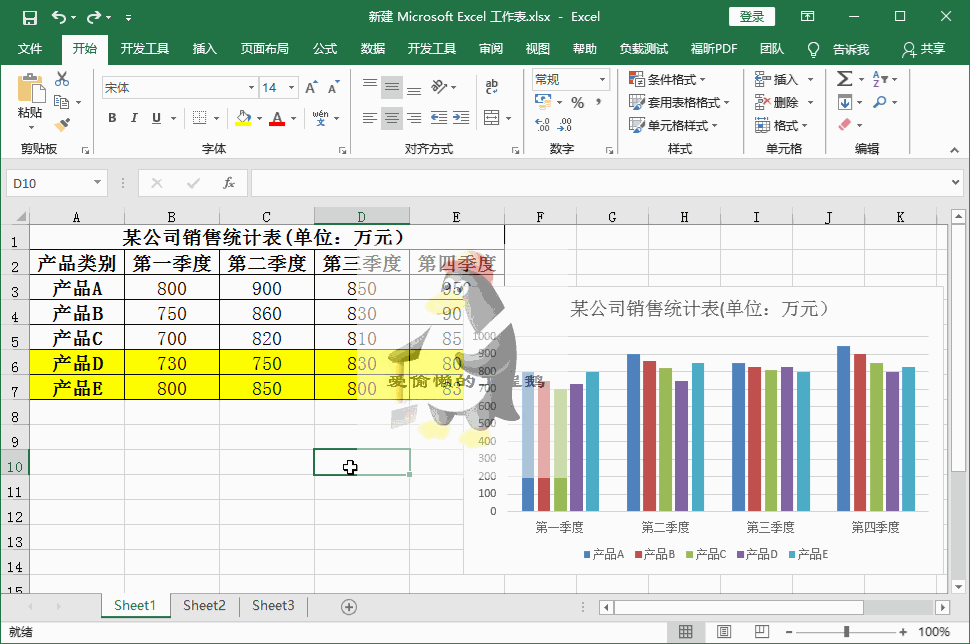Toggle Italic formatting
Image resolution: width=970 pixels, height=644 pixels.
[134, 118]
